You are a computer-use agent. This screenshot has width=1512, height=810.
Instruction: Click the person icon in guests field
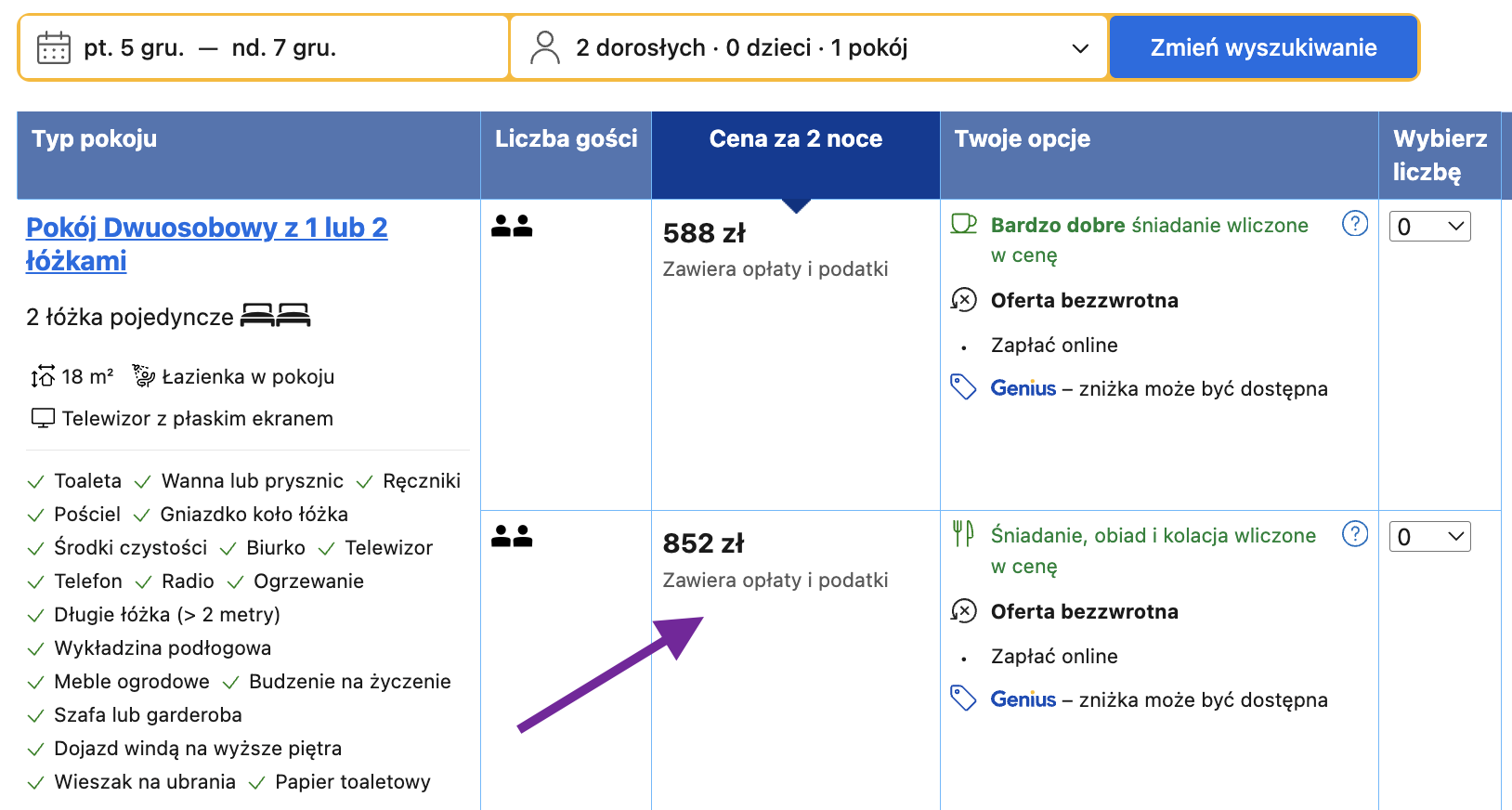pos(545,47)
